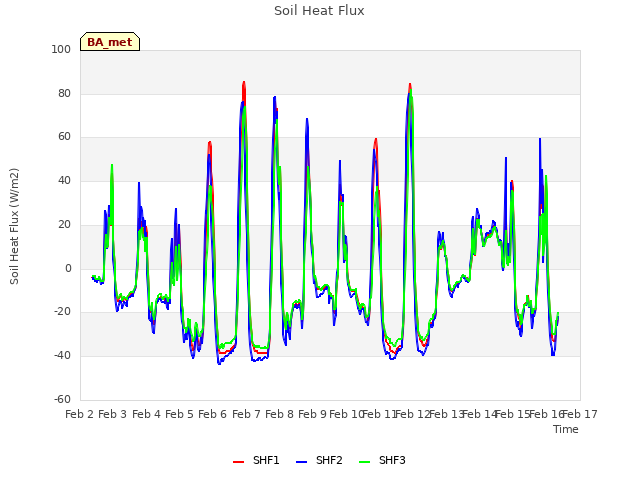Click the peak near Feb 12 above 80

point(410,85)
